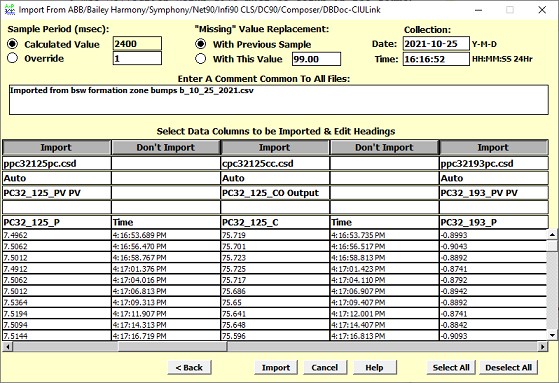Click the 75.596 data cell
The height and width of the screenshot is (383, 559).
tap(275, 336)
